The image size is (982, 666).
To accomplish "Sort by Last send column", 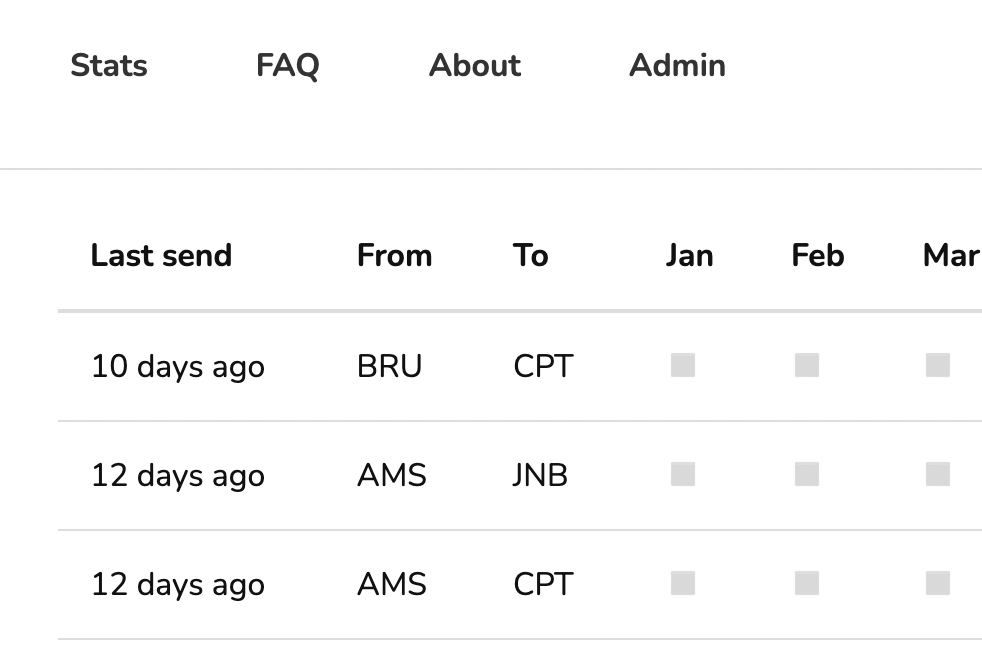I will [161, 256].
